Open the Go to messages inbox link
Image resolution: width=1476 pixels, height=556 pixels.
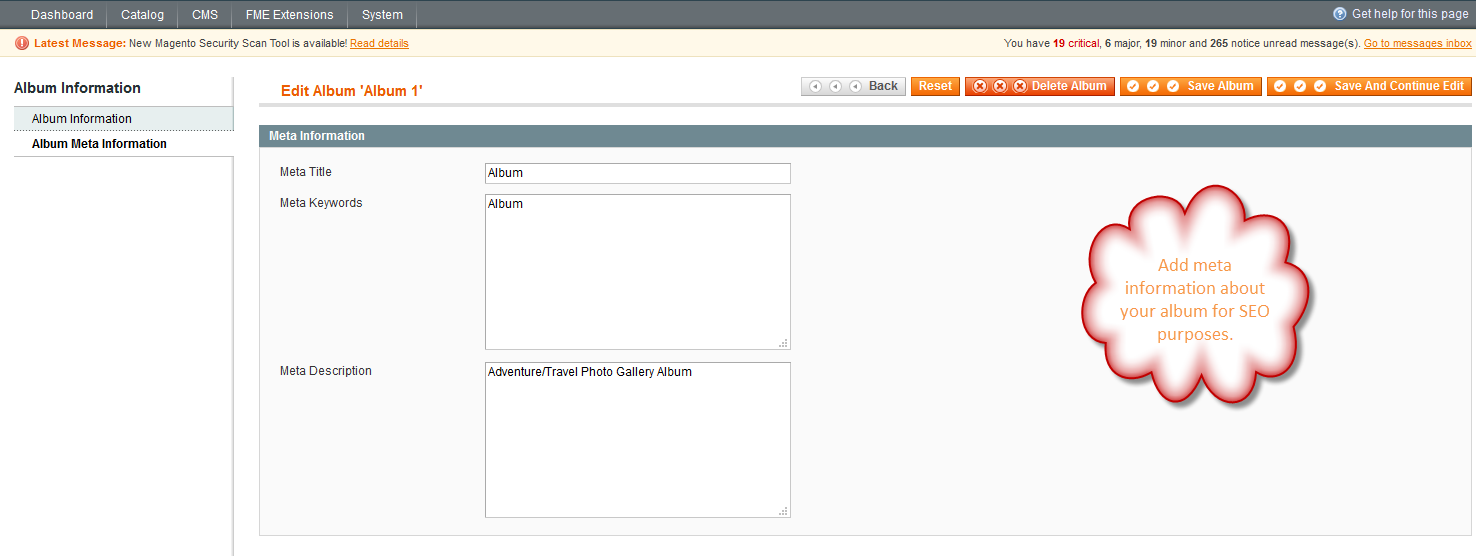click(x=1417, y=43)
